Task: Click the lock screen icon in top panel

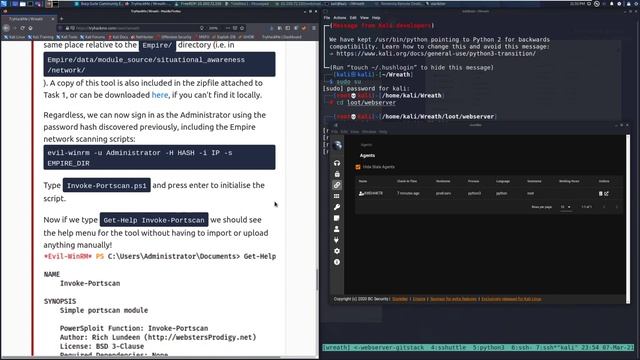Action: (x=628, y=4)
